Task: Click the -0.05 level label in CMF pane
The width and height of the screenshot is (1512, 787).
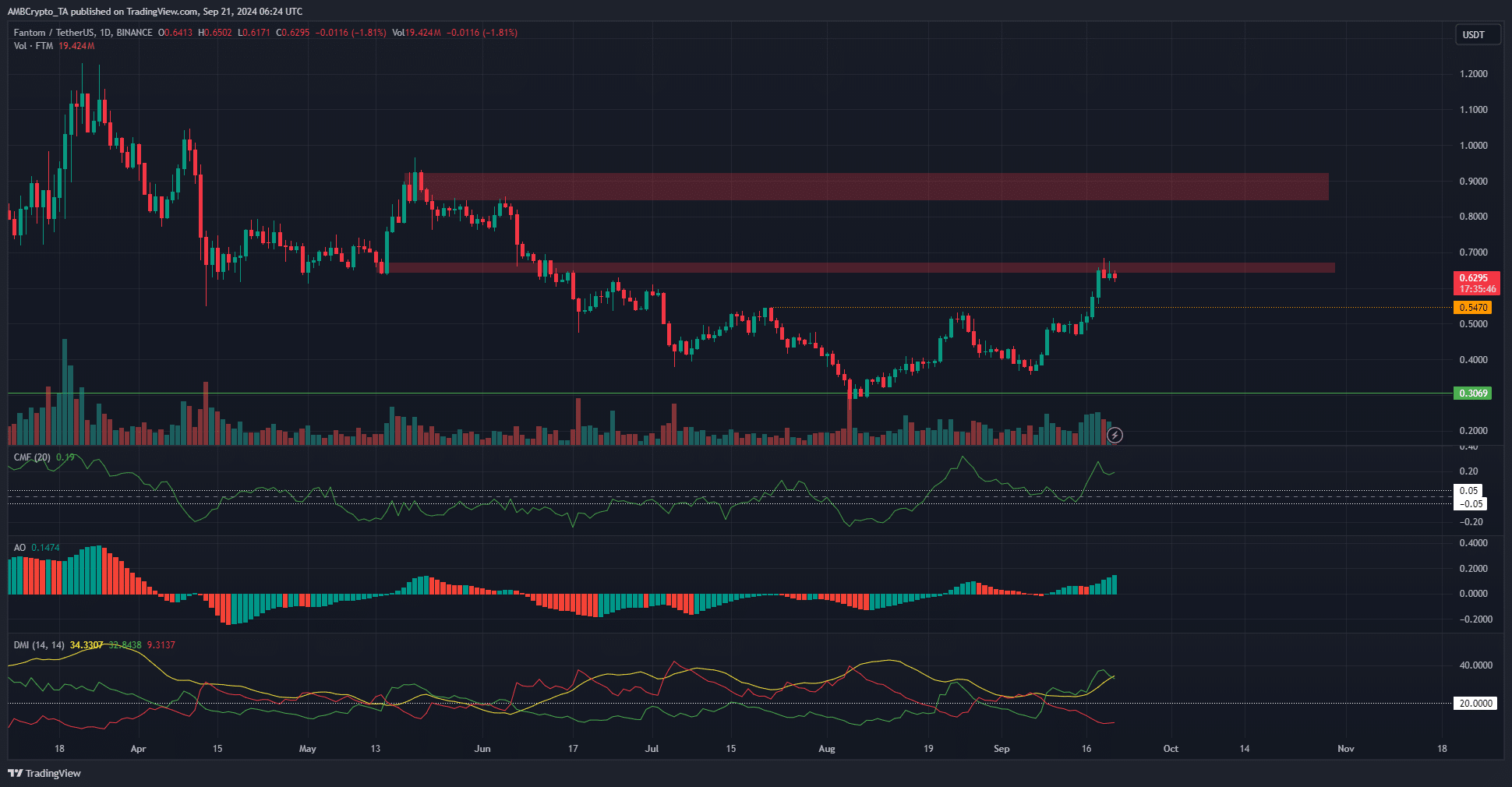Action: (x=1471, y=503)
